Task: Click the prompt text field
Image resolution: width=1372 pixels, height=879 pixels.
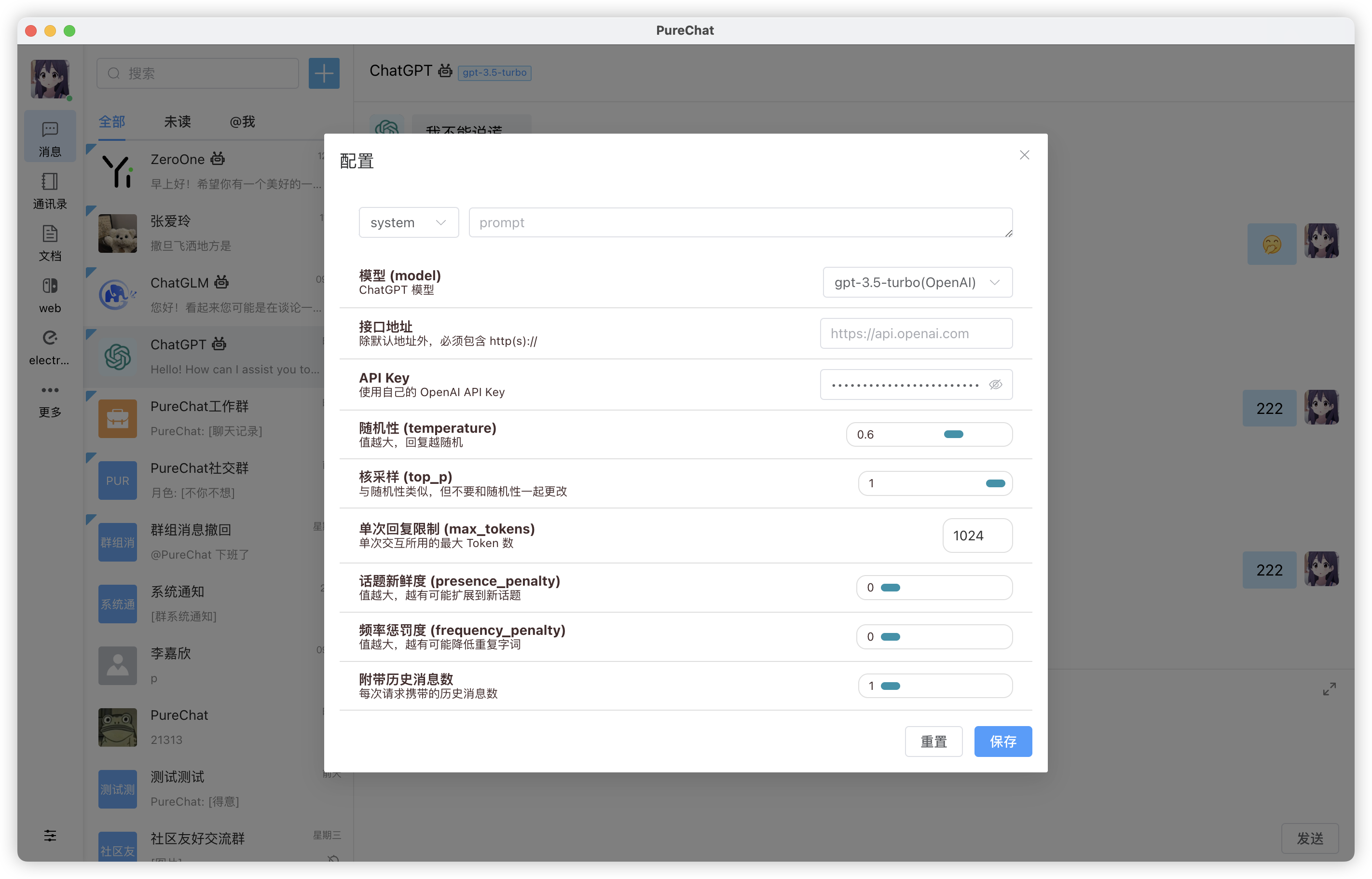Action: pyautogui.click(x=741, y=222)
